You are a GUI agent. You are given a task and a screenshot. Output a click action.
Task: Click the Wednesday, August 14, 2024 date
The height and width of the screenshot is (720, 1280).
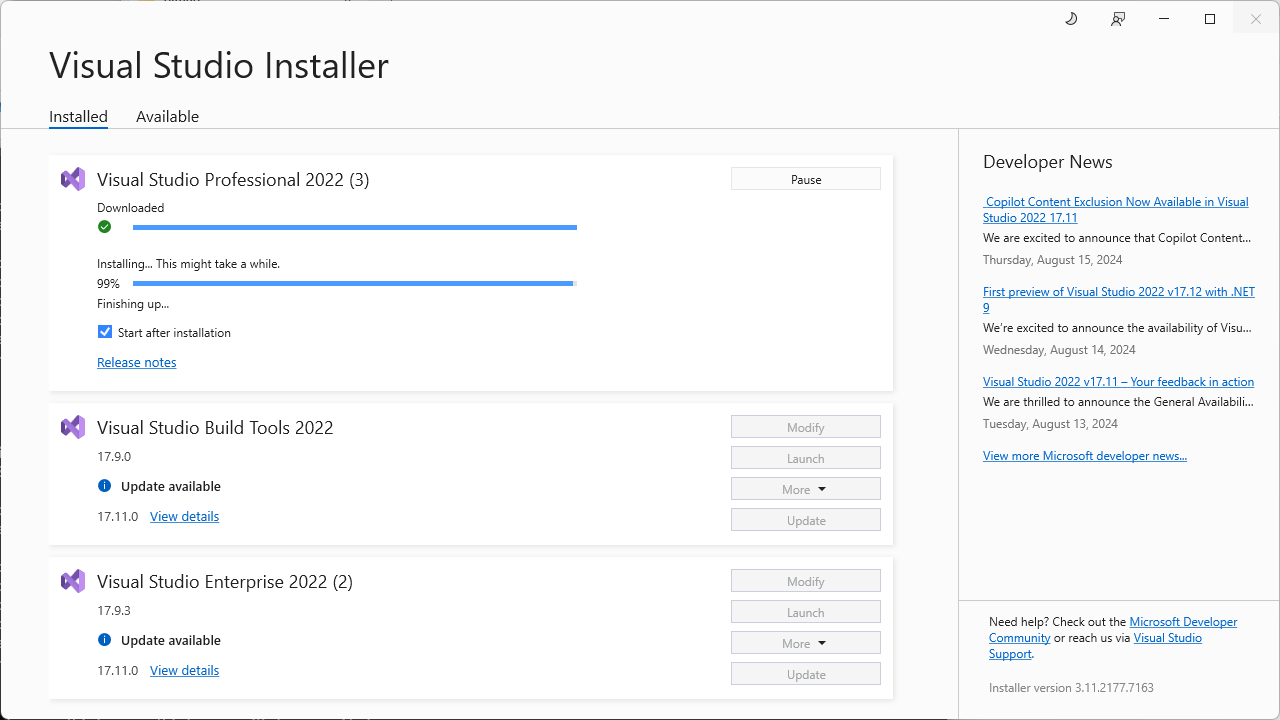pyautogui.click(x=1059, y=349)
